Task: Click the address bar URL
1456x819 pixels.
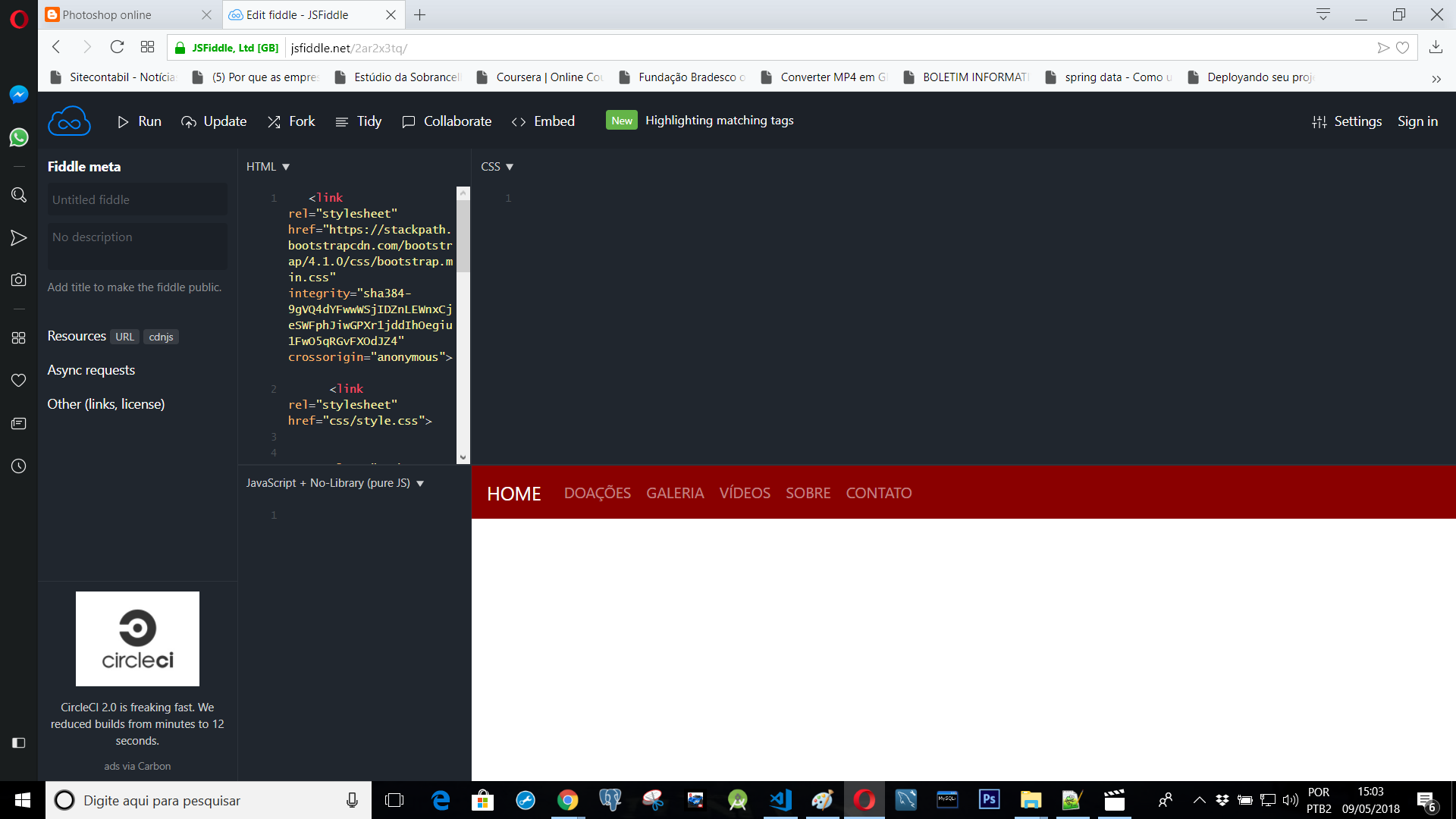Action: tap(349, 48)
